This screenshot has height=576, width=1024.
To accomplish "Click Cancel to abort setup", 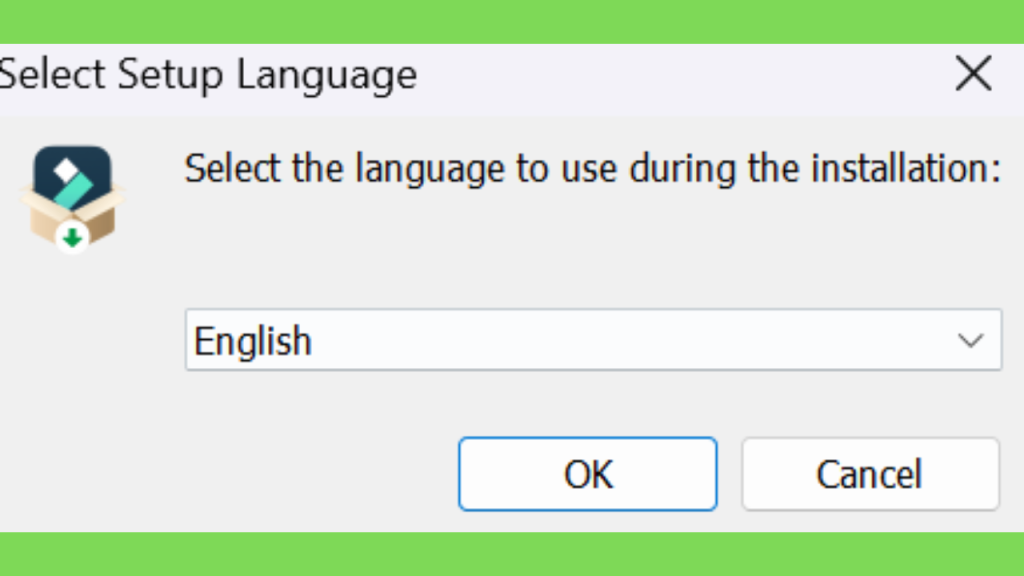I will (x=871, y=474).
